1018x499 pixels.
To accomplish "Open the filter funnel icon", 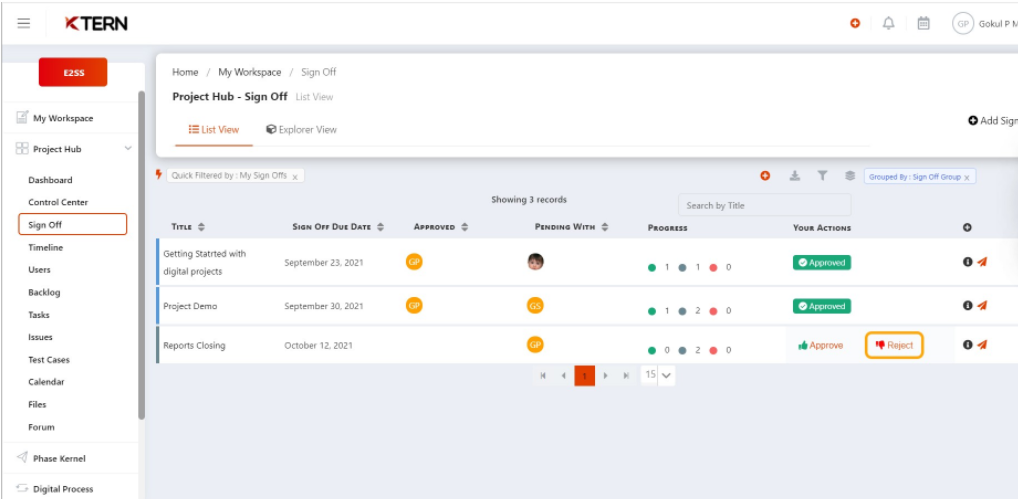I will [x=822, y=176].
